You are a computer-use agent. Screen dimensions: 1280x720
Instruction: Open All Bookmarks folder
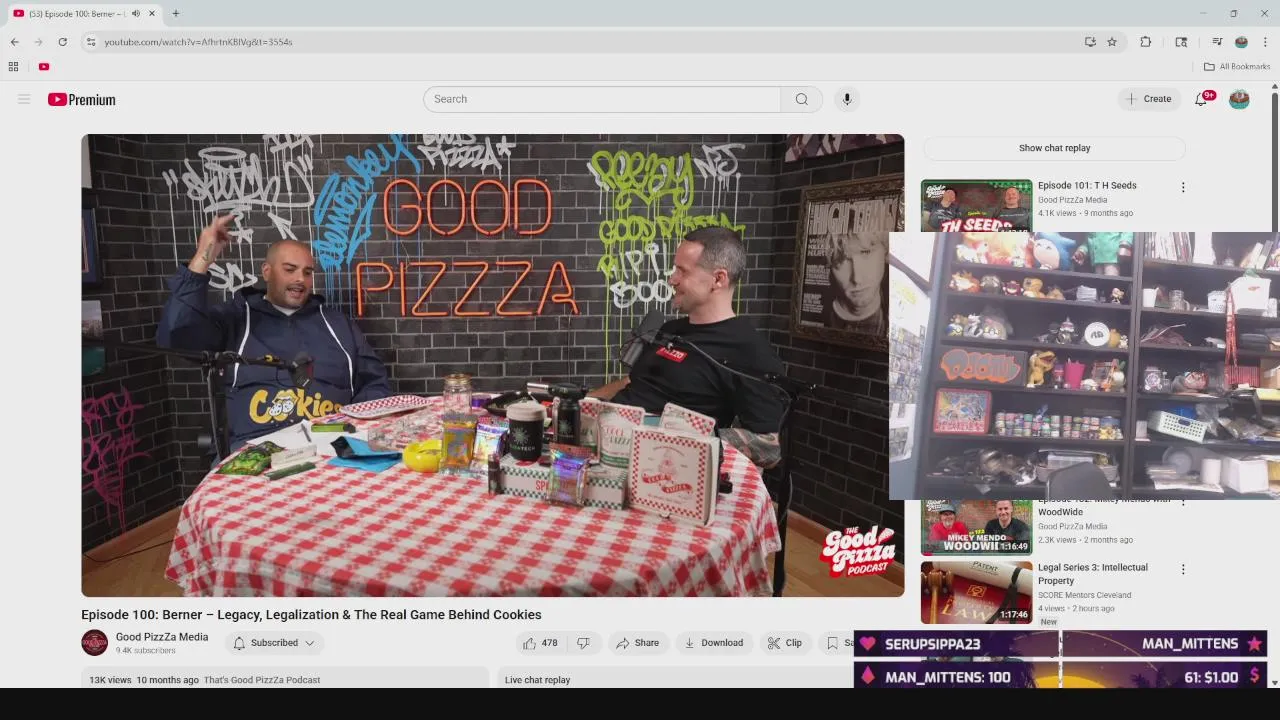point(1237,67)
